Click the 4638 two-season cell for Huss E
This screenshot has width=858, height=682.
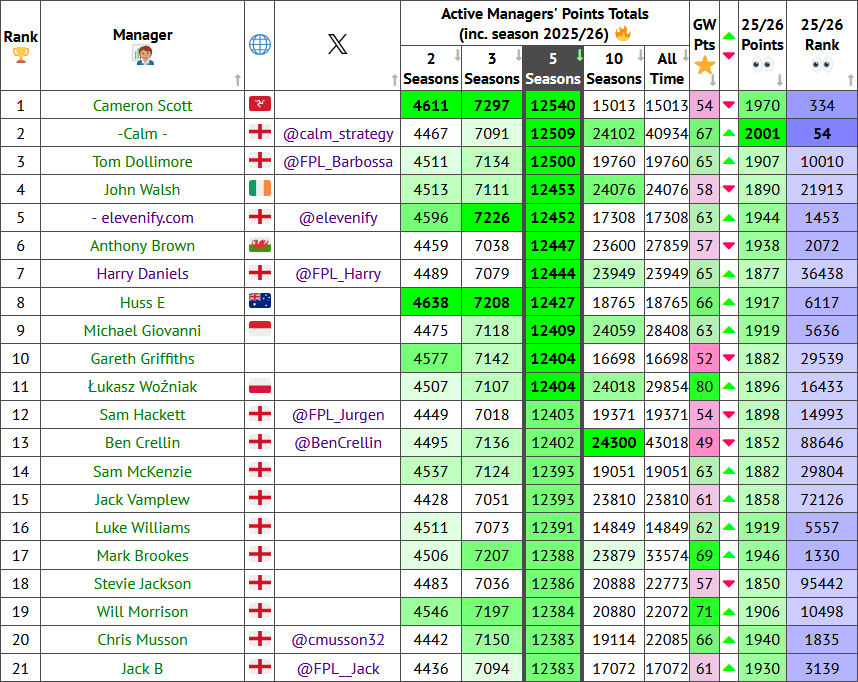[x=431, y=302]
